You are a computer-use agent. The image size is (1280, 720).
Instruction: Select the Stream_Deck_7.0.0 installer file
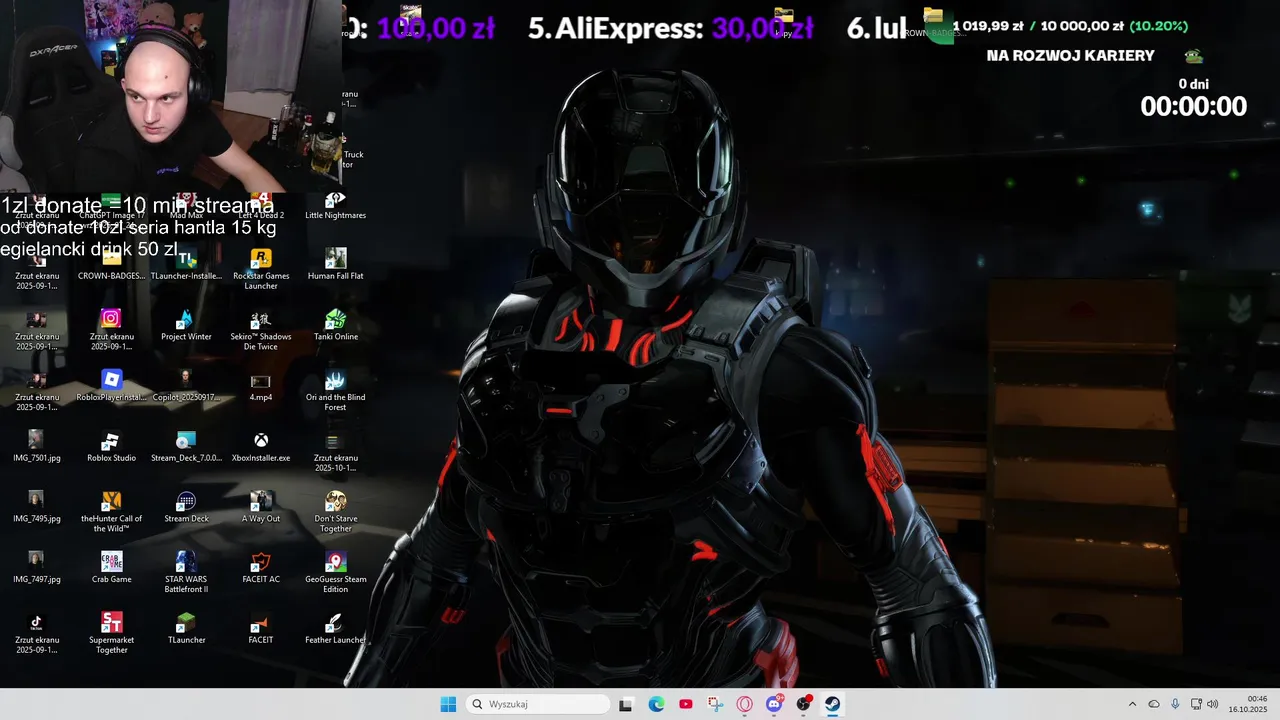click(x=186, y=448)
